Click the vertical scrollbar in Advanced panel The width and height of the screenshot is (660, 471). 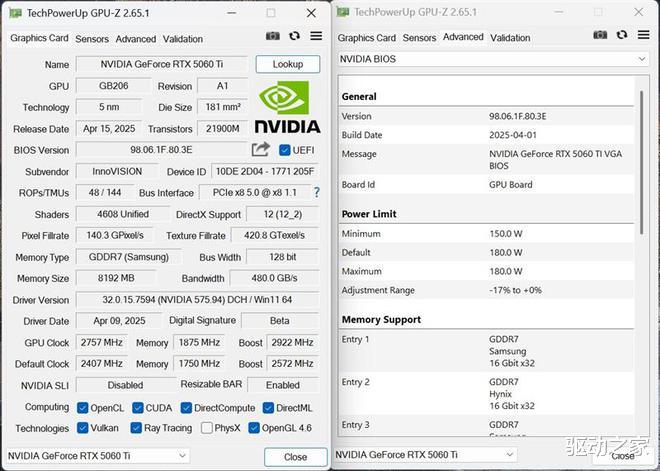[x=641, y=162]
